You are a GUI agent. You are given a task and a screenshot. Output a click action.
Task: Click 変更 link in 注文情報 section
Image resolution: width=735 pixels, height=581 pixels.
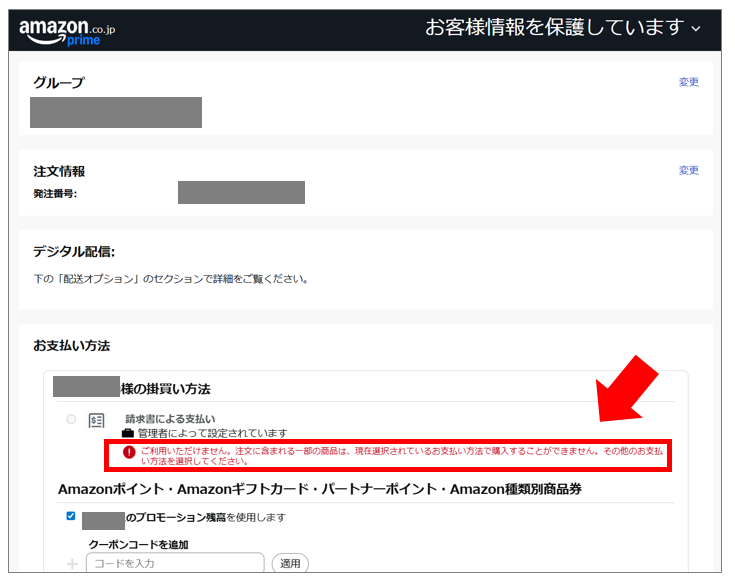689,170
